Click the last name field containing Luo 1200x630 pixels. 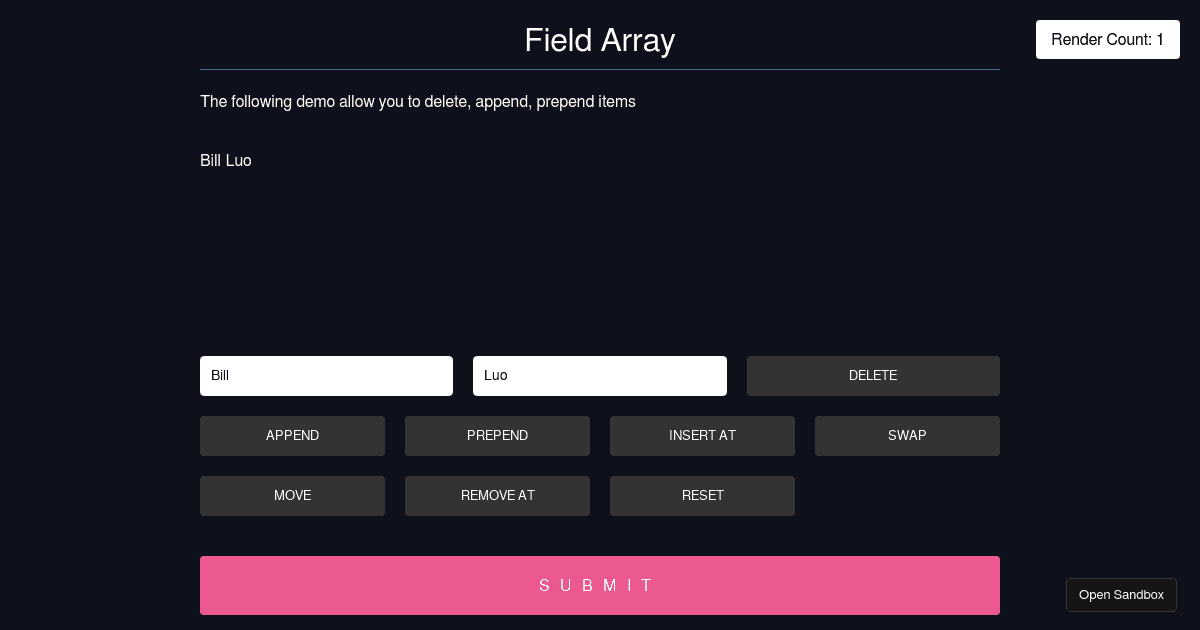600,376
